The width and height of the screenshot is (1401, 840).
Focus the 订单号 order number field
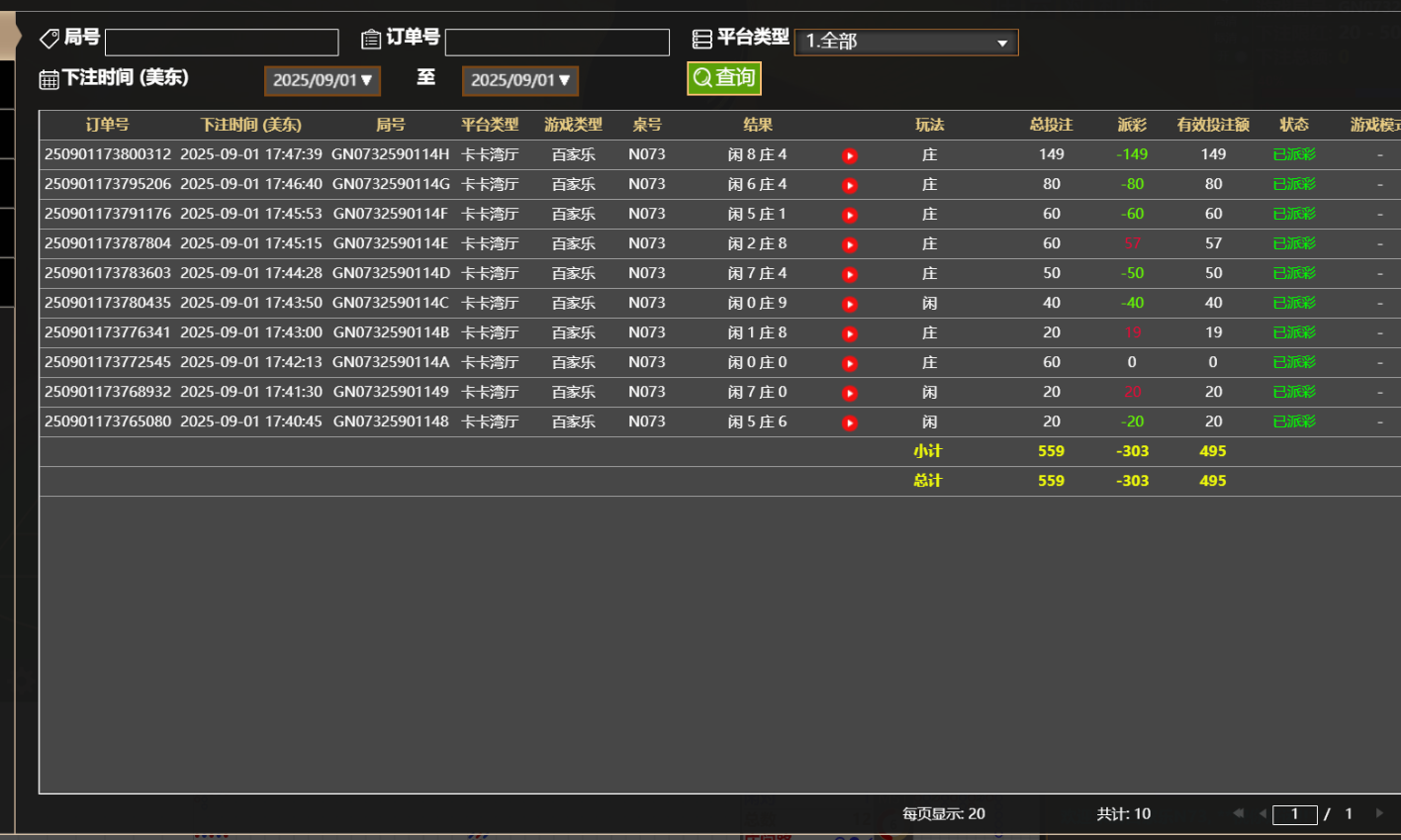557,42
